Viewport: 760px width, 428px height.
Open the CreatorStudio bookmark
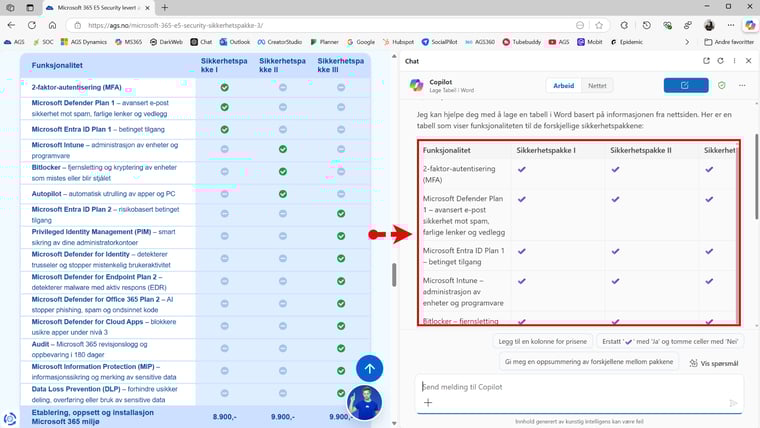click(x=280, y=42)
